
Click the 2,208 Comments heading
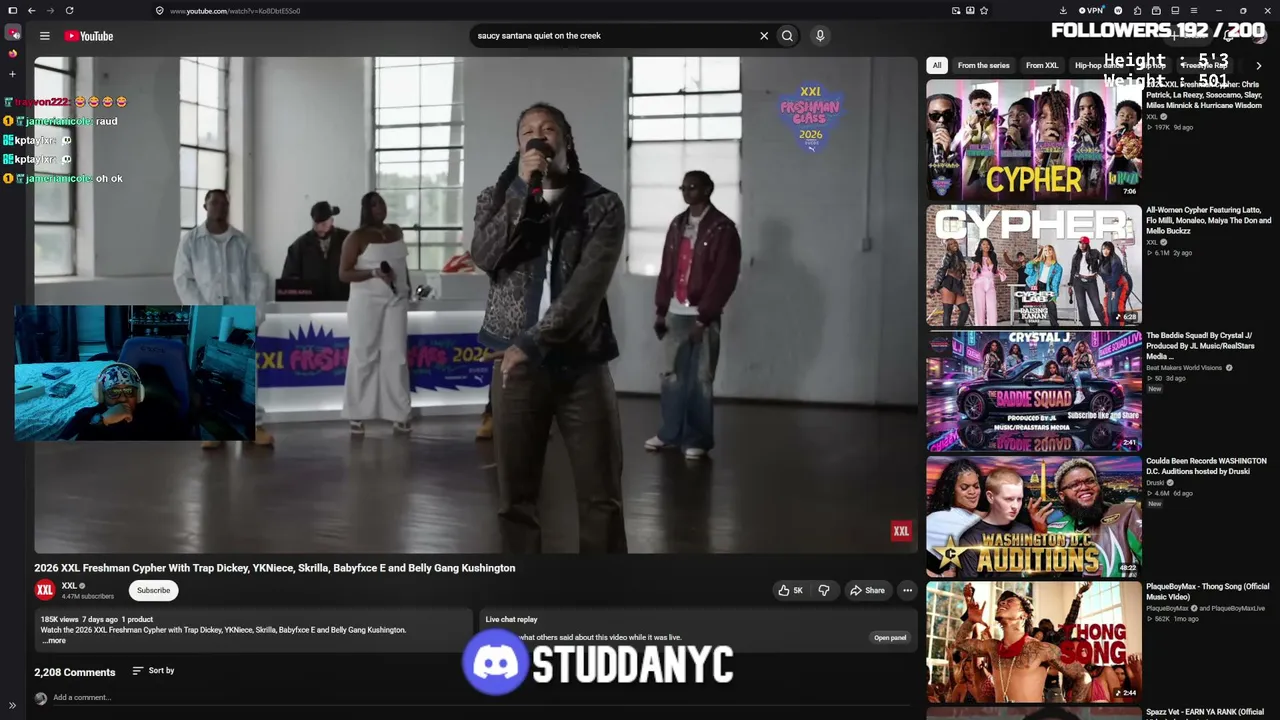pyautogui.click(x=75, y=672)
